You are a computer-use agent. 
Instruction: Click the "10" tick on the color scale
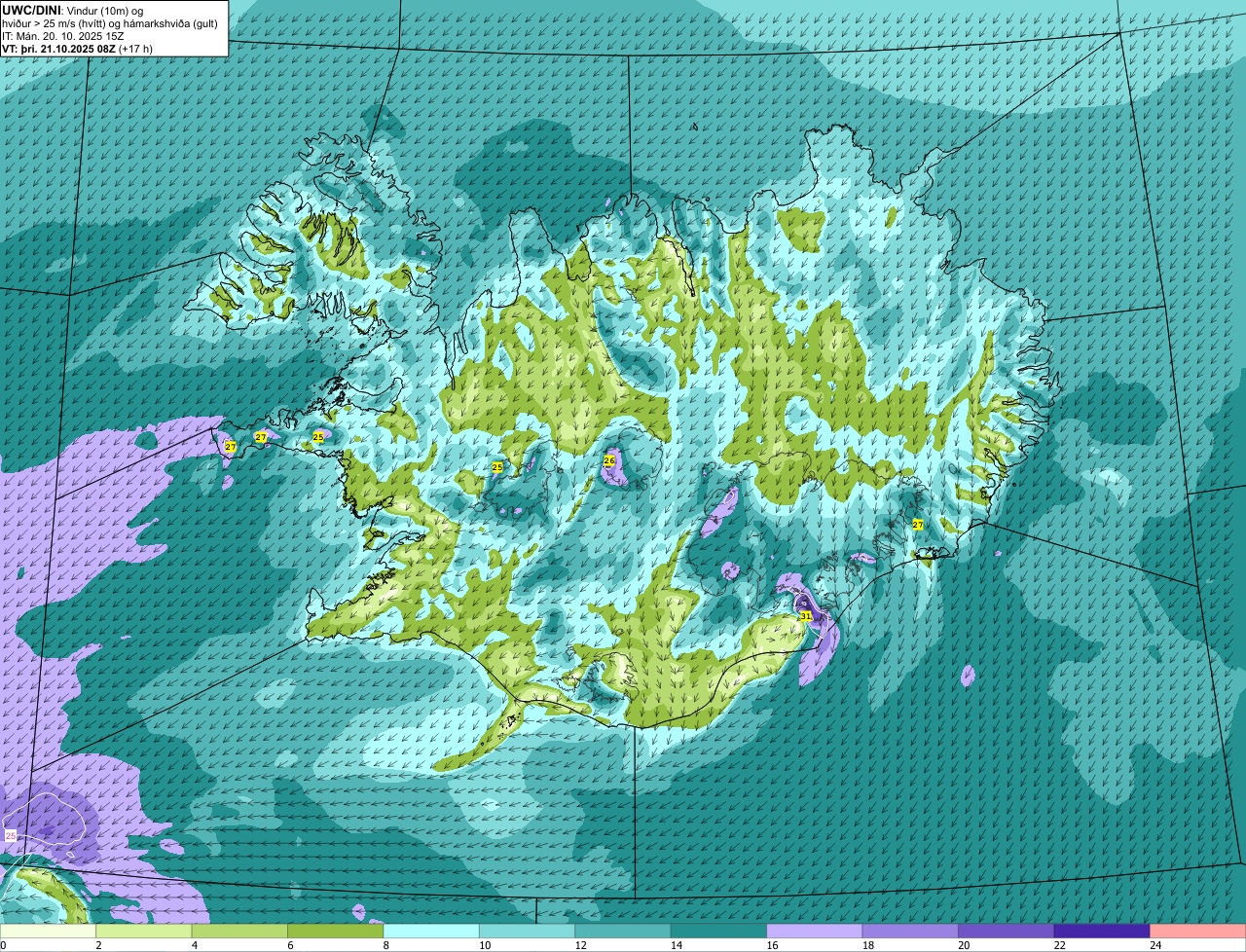tap(484, 945)
